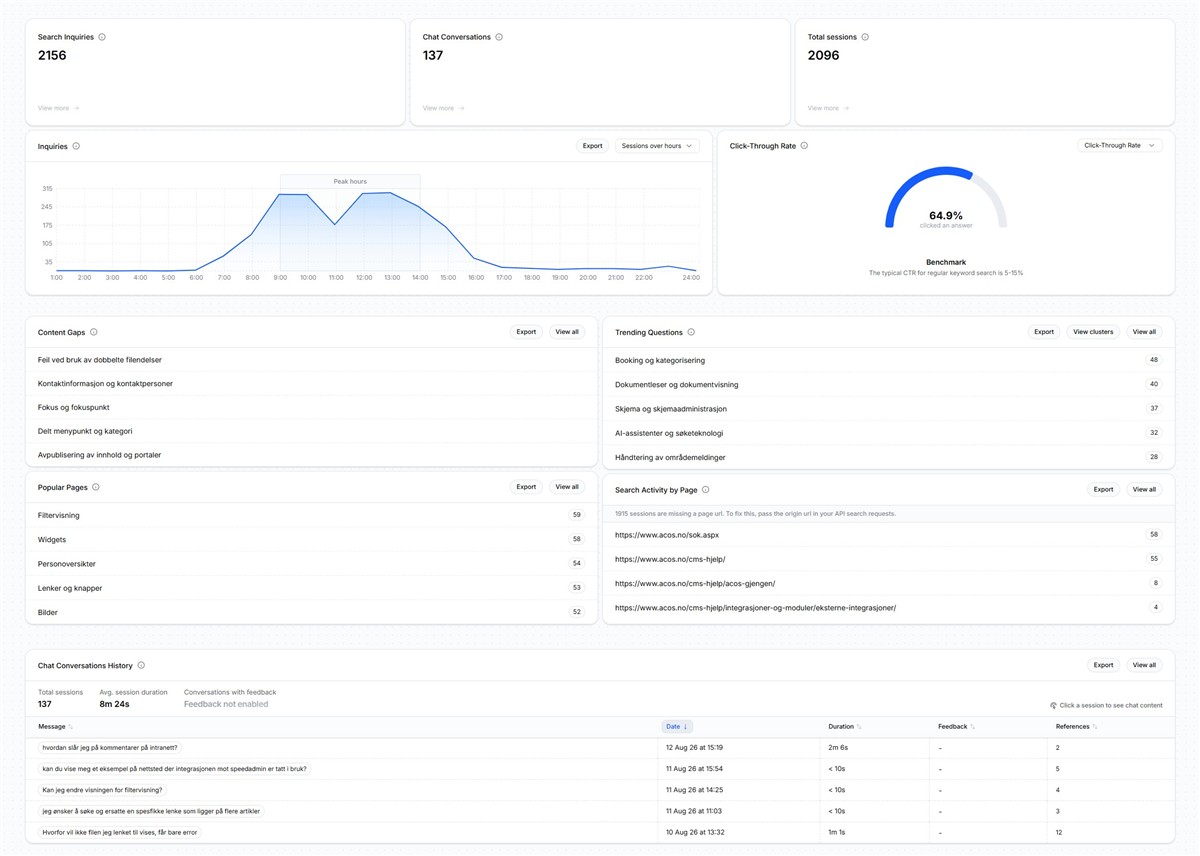1200x856 pixels.
Task: Click info icon next to Chat Conversations History
Action: [141, 665]
